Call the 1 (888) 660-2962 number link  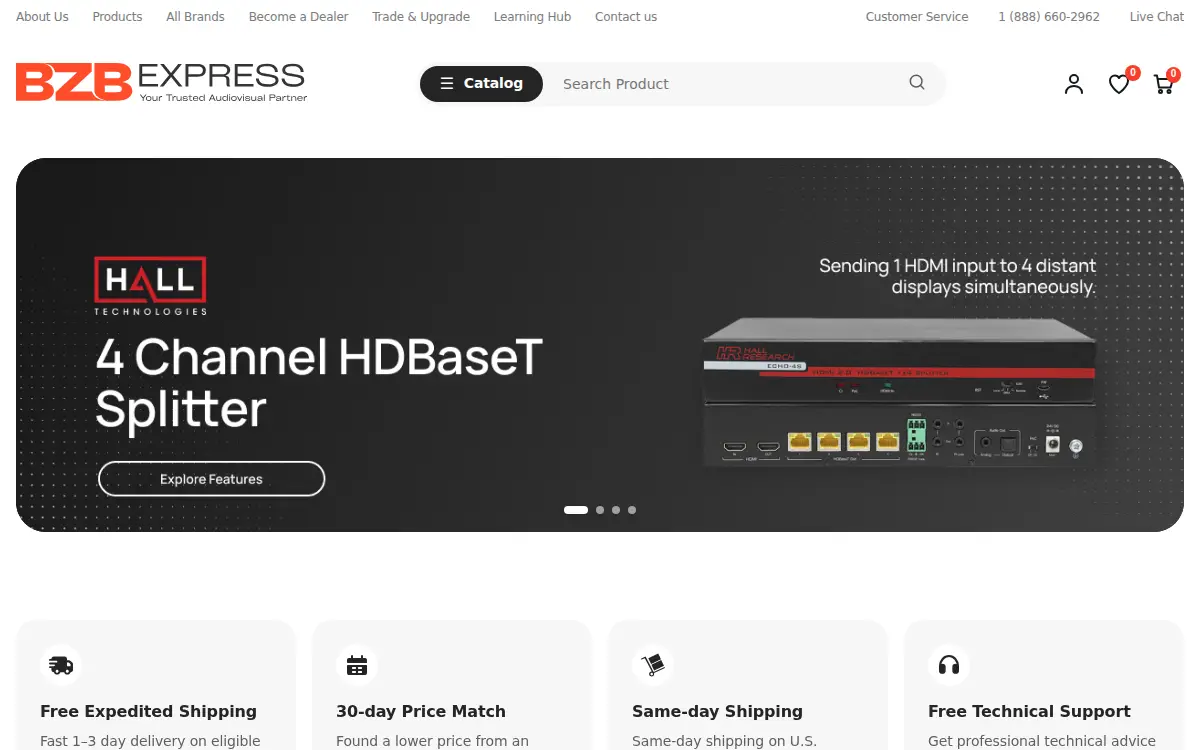[x=1049, y=17]
